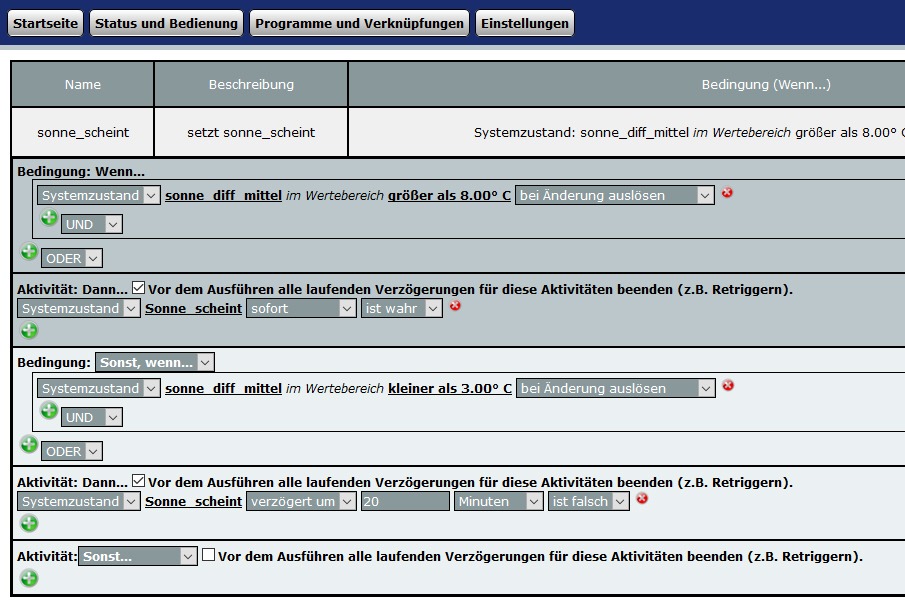The image size is (905, 600).
Task: Focus the delay value field showing 20
Action: [405, 501]
